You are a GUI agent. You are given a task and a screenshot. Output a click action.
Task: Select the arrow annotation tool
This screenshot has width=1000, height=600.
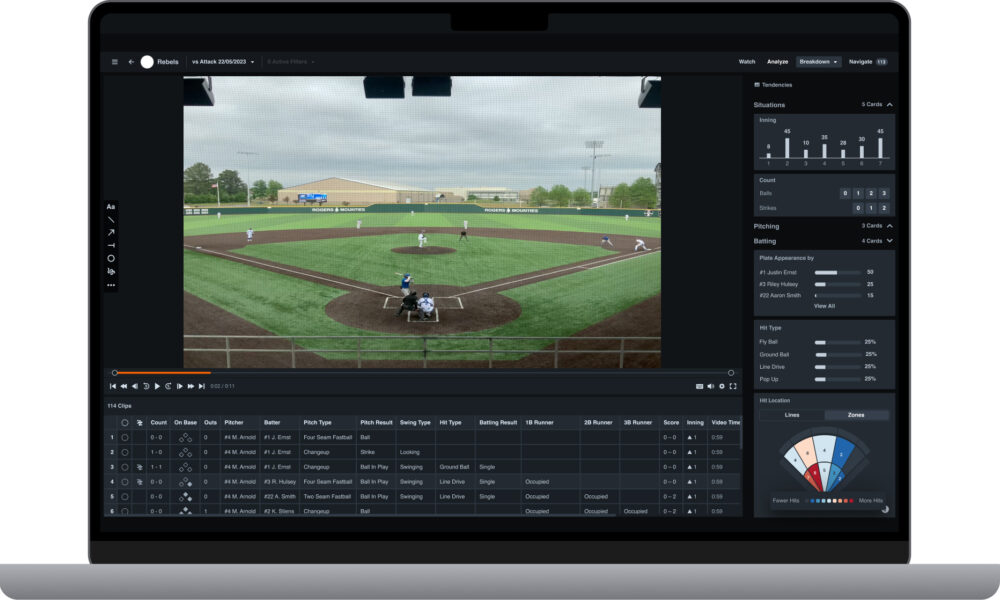pyautogui.click(x=112, y=231)
